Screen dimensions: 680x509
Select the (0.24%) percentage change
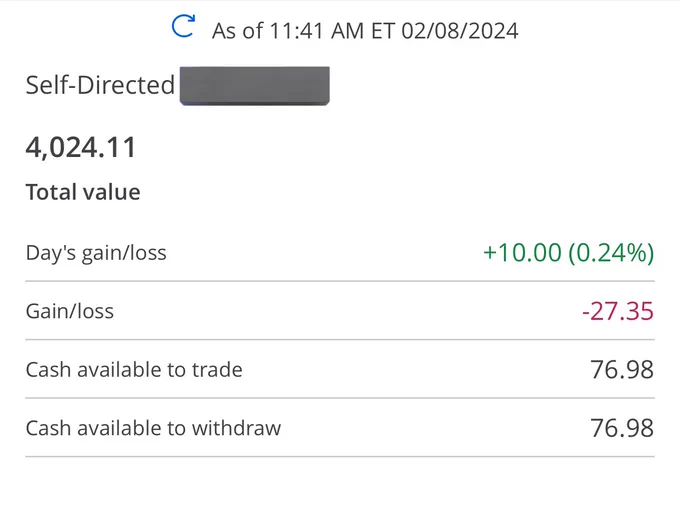[x=611, y=253]
